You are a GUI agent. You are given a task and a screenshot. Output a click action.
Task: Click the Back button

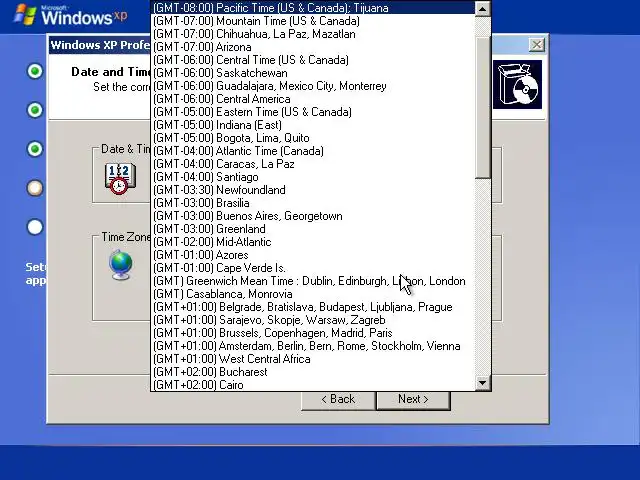pyautogui.click(x=338, y=400)
